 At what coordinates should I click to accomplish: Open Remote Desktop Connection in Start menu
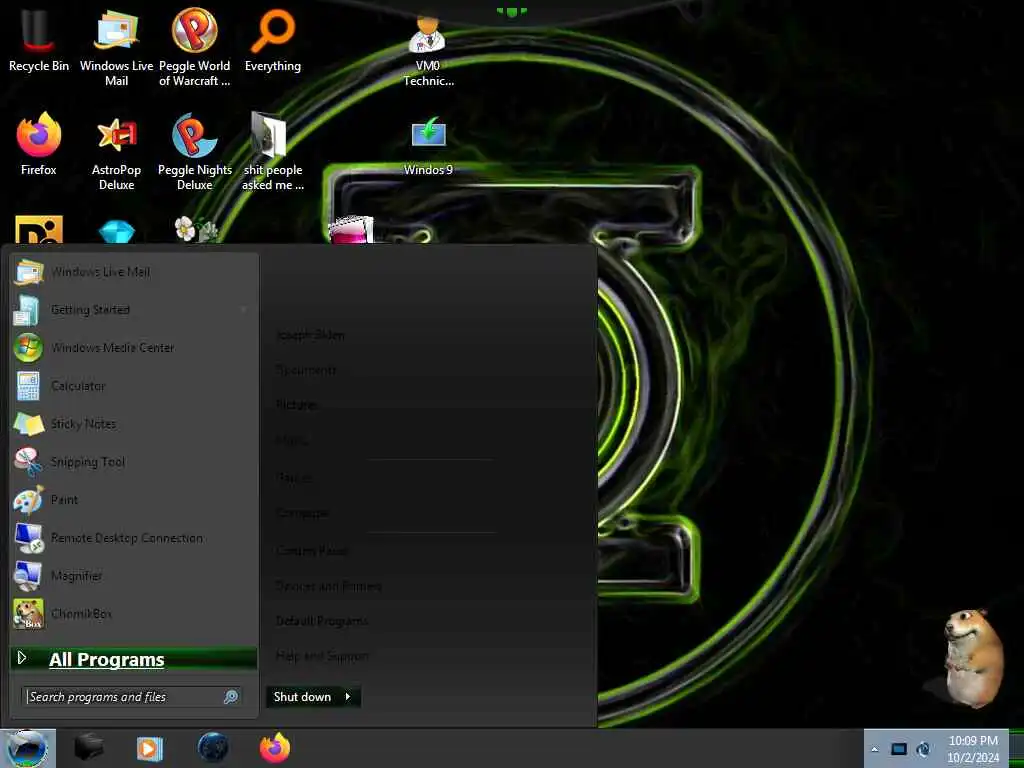(134, 537)
